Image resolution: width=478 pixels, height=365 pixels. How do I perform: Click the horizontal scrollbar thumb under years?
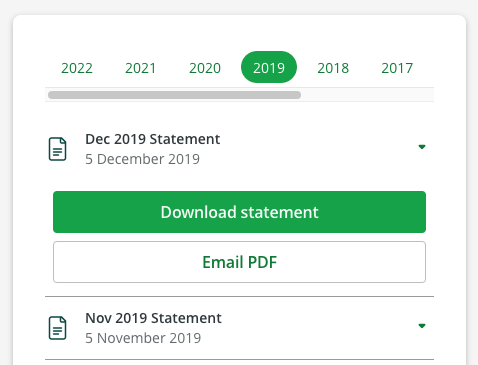174,95
